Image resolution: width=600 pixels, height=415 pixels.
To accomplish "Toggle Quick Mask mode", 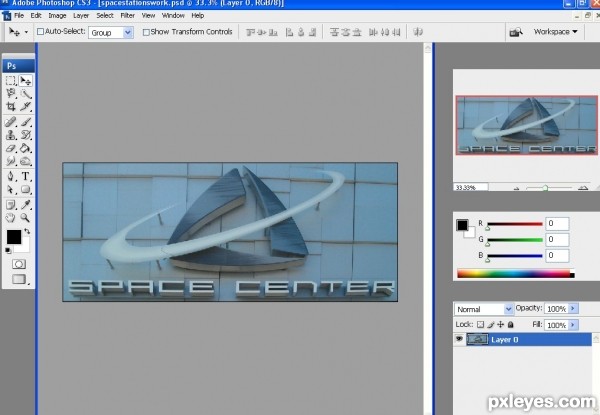I will (x=19, y=264).
